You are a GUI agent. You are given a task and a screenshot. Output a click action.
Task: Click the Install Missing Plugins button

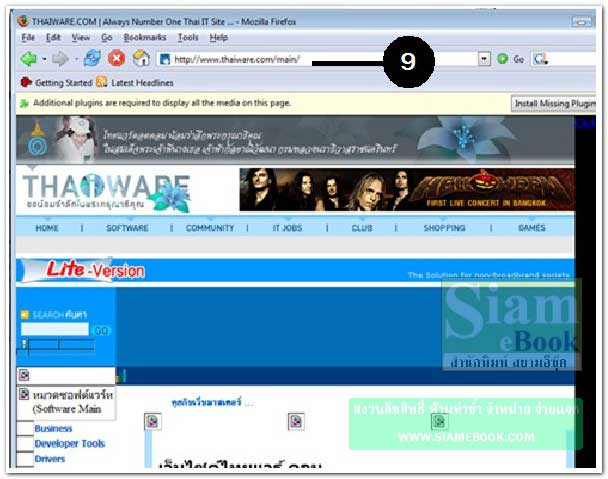tap(554, 104)
